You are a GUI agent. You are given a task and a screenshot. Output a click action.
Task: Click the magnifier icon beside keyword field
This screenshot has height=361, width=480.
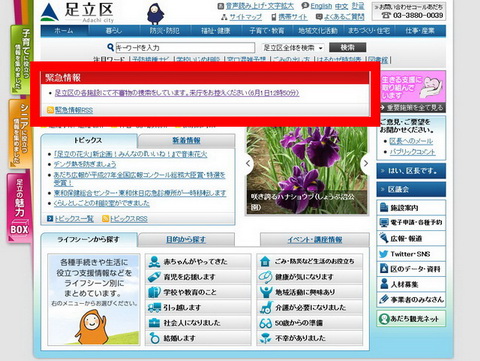pos(110,48)
